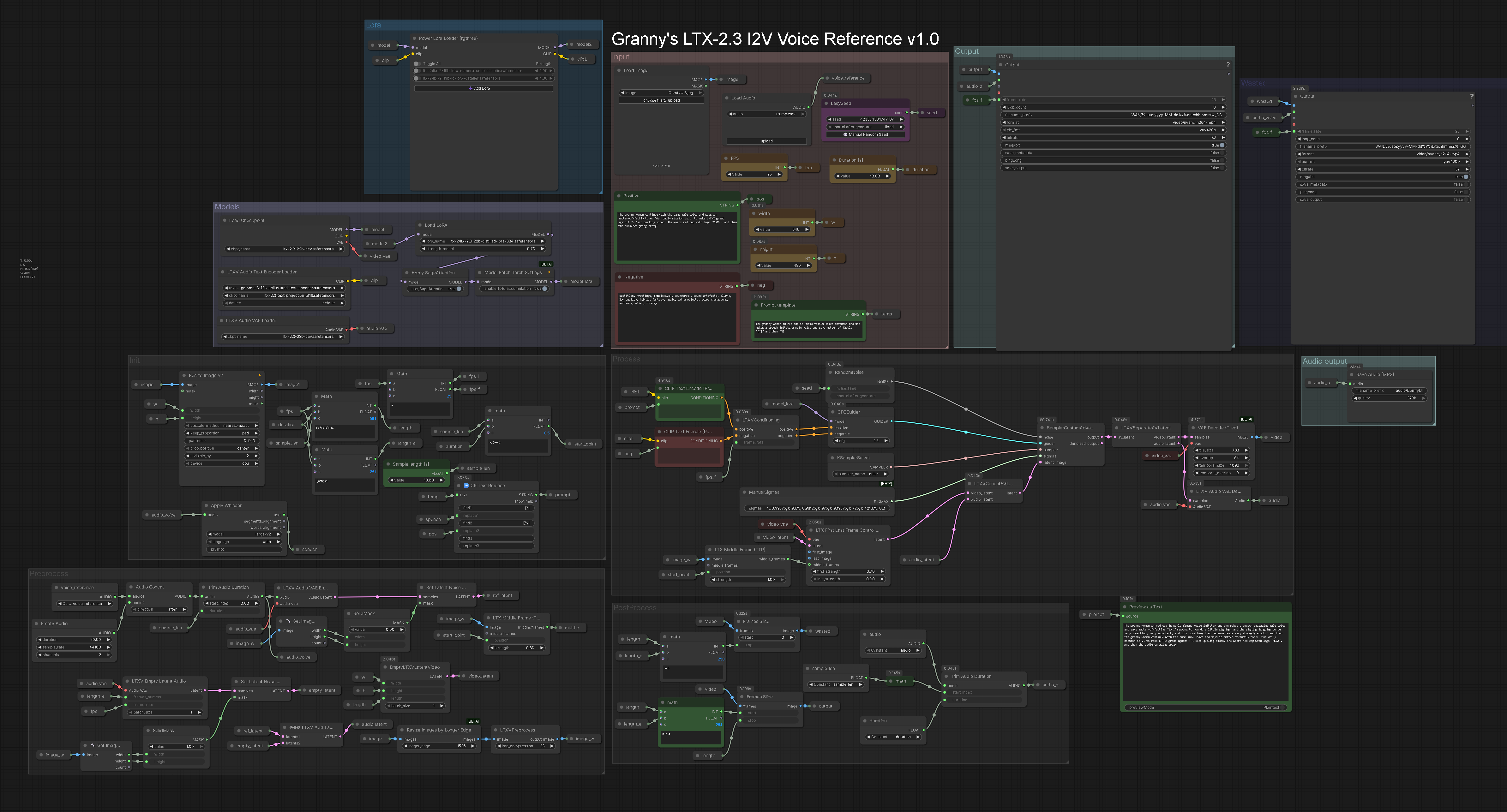Collapse the VAE Decode (Tiled) node
This screenshot has height=812, width=1507.
click(1193, 428)
